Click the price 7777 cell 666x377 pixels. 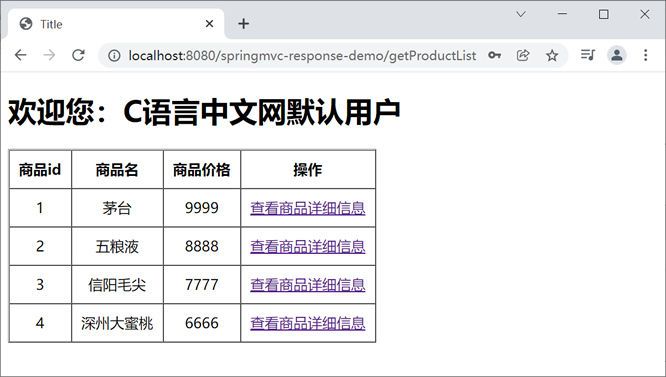click(202, 284)
